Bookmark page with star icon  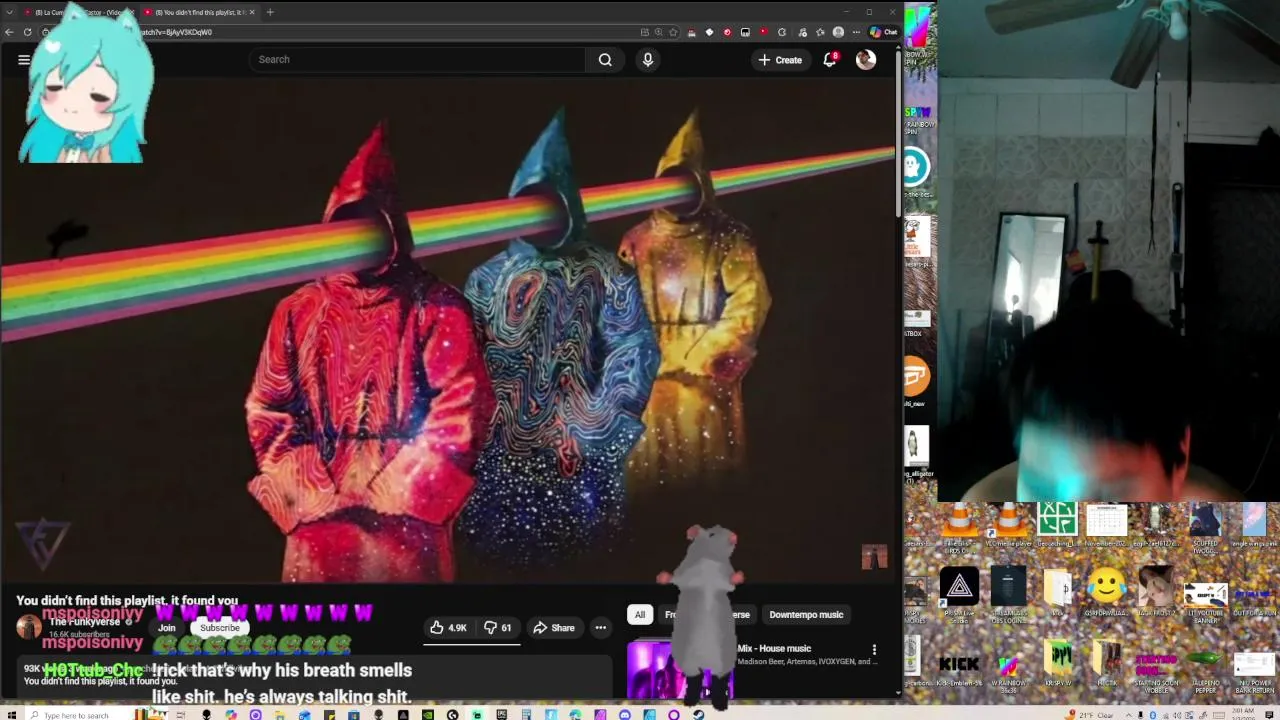click(x=673, y=32)
